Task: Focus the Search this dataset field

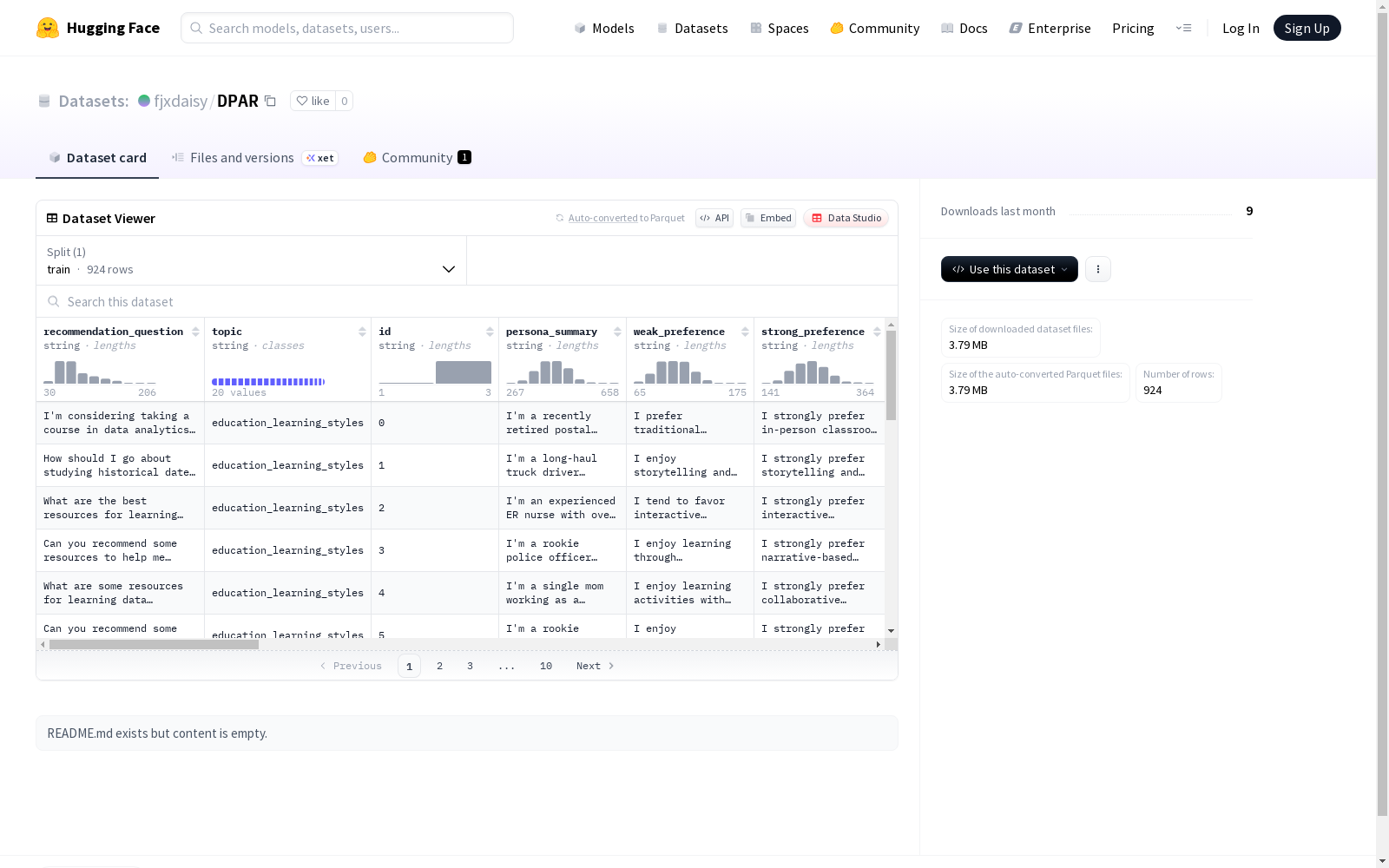Action: click(467, 301)
